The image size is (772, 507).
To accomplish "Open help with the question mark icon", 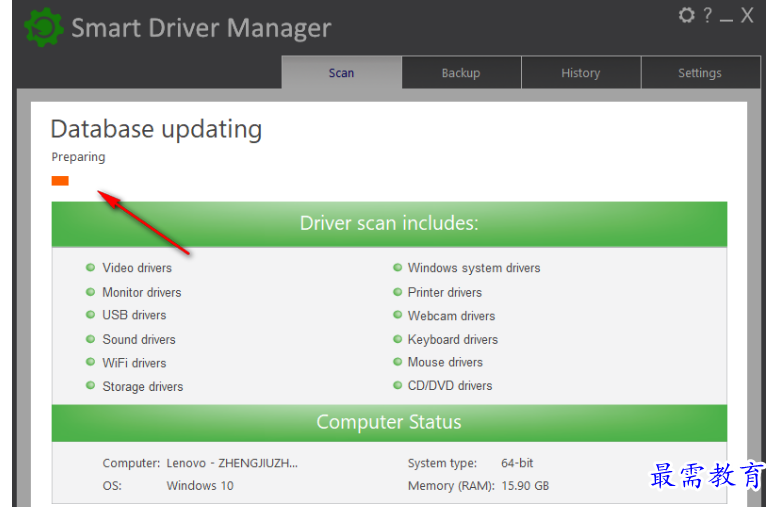I will [708, 15].
